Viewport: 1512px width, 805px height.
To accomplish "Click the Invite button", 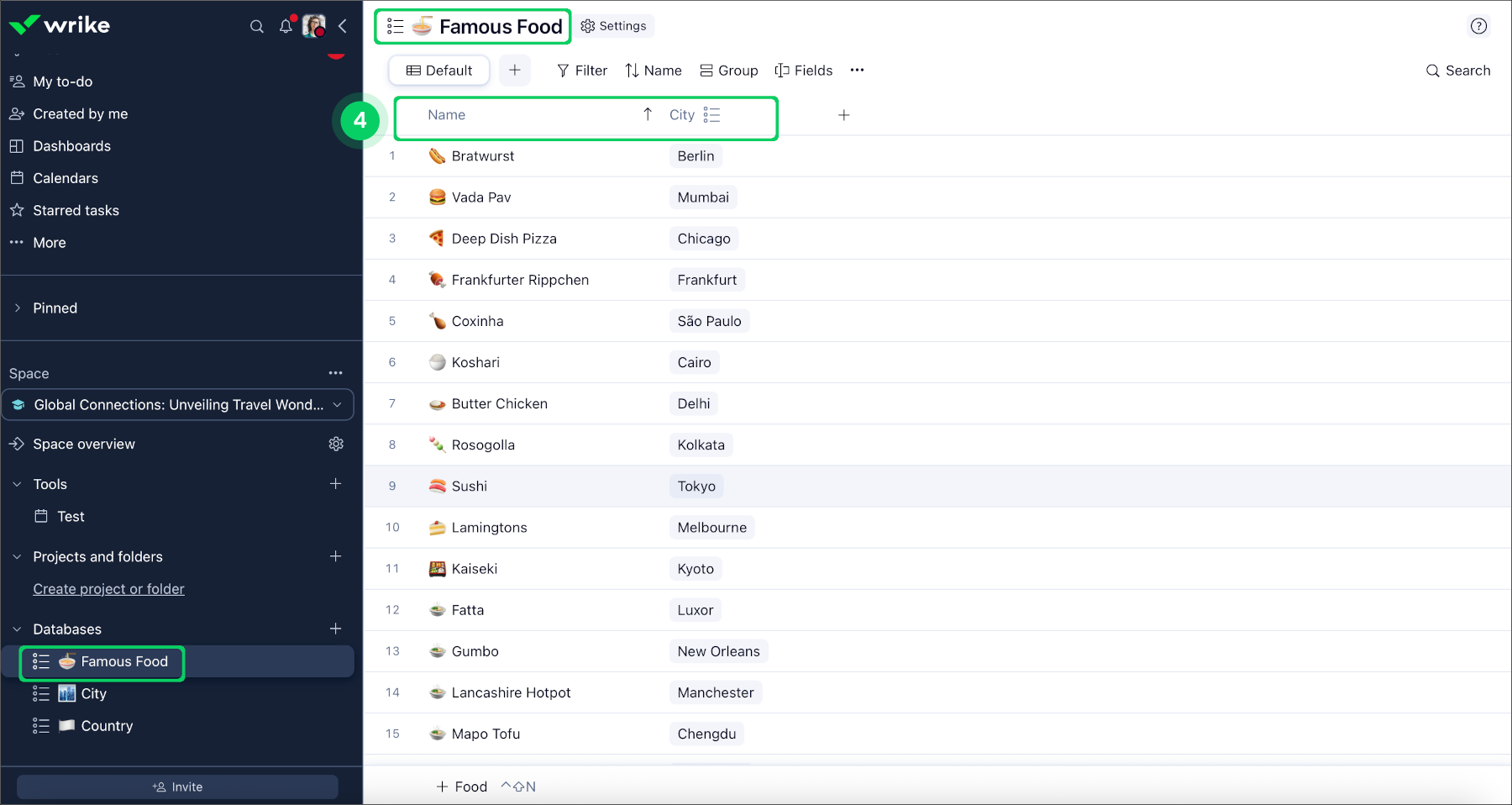I will tap(177, 787).
